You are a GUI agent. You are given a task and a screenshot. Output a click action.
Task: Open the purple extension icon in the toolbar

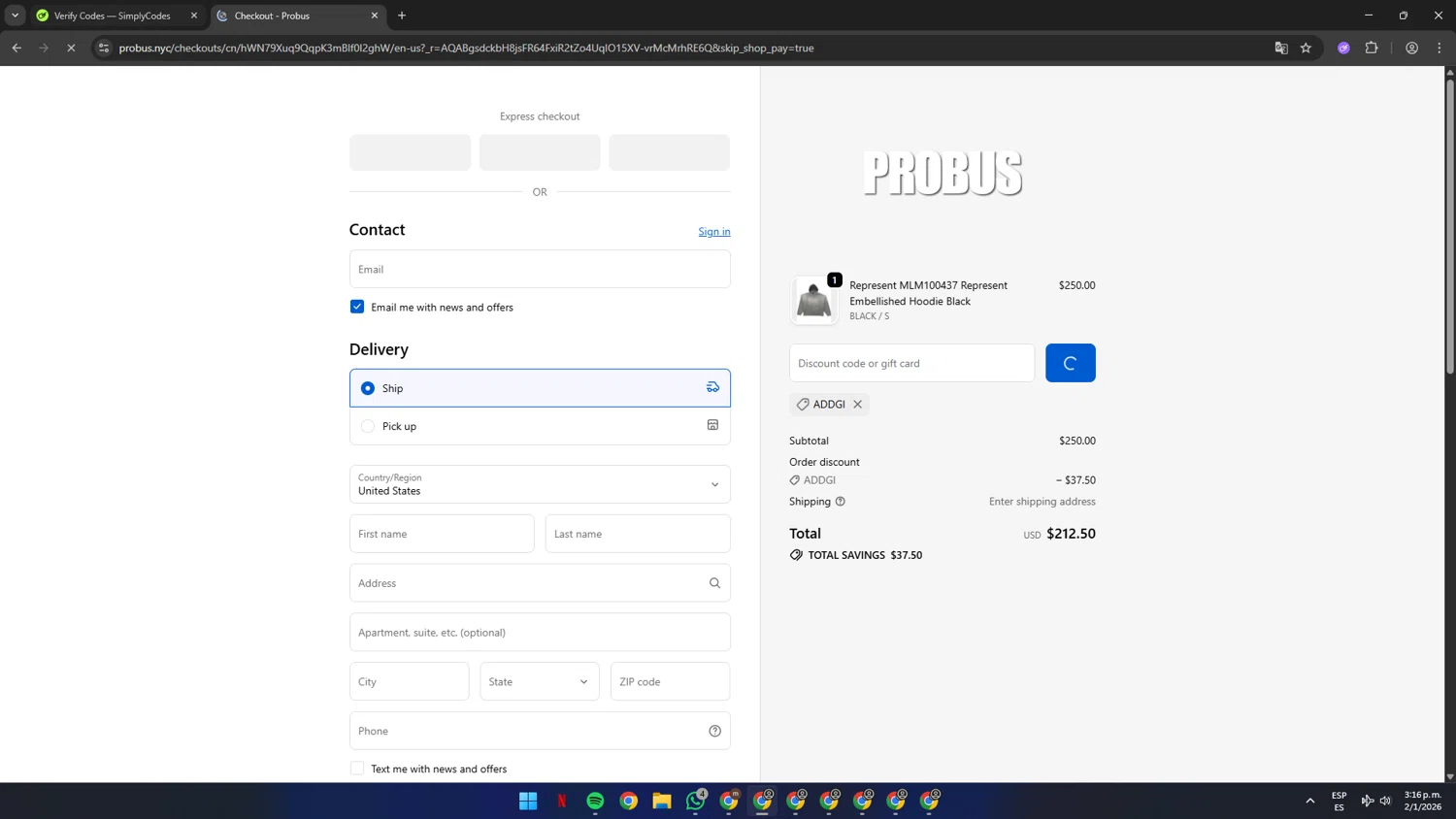tap(1343, 48)
